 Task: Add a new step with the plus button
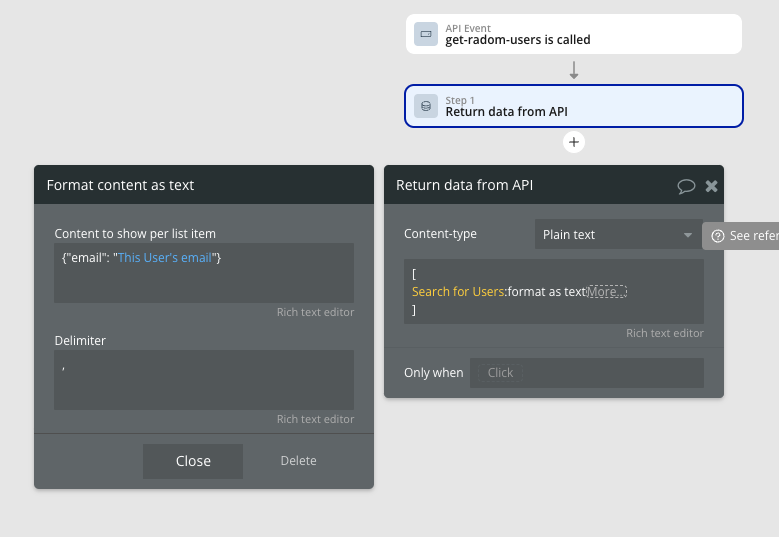tap(574, 142)
